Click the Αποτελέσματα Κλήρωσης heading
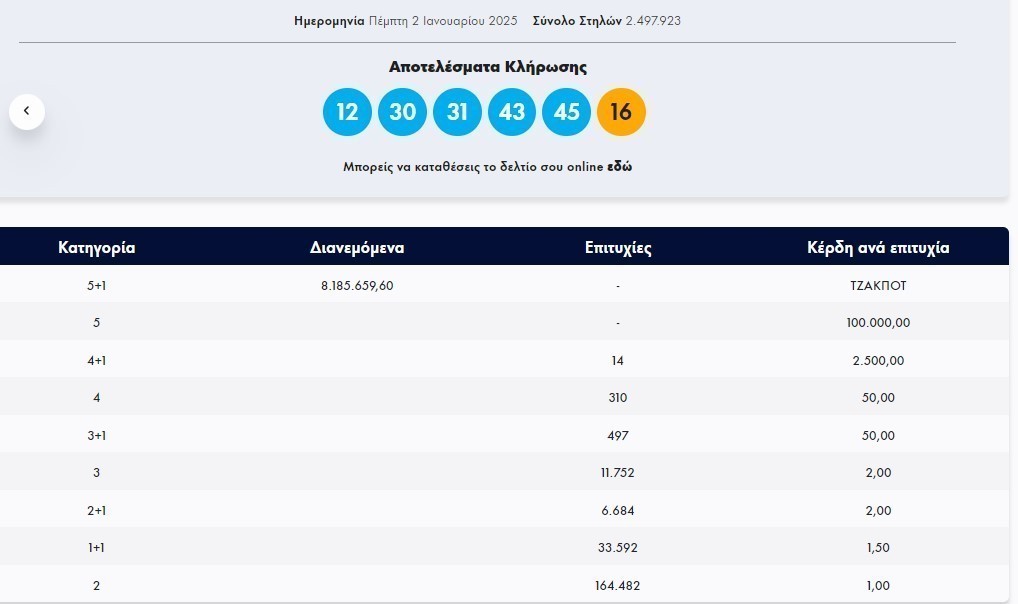The width and height of the screenshot is (1018, 604). pos(488,67)
